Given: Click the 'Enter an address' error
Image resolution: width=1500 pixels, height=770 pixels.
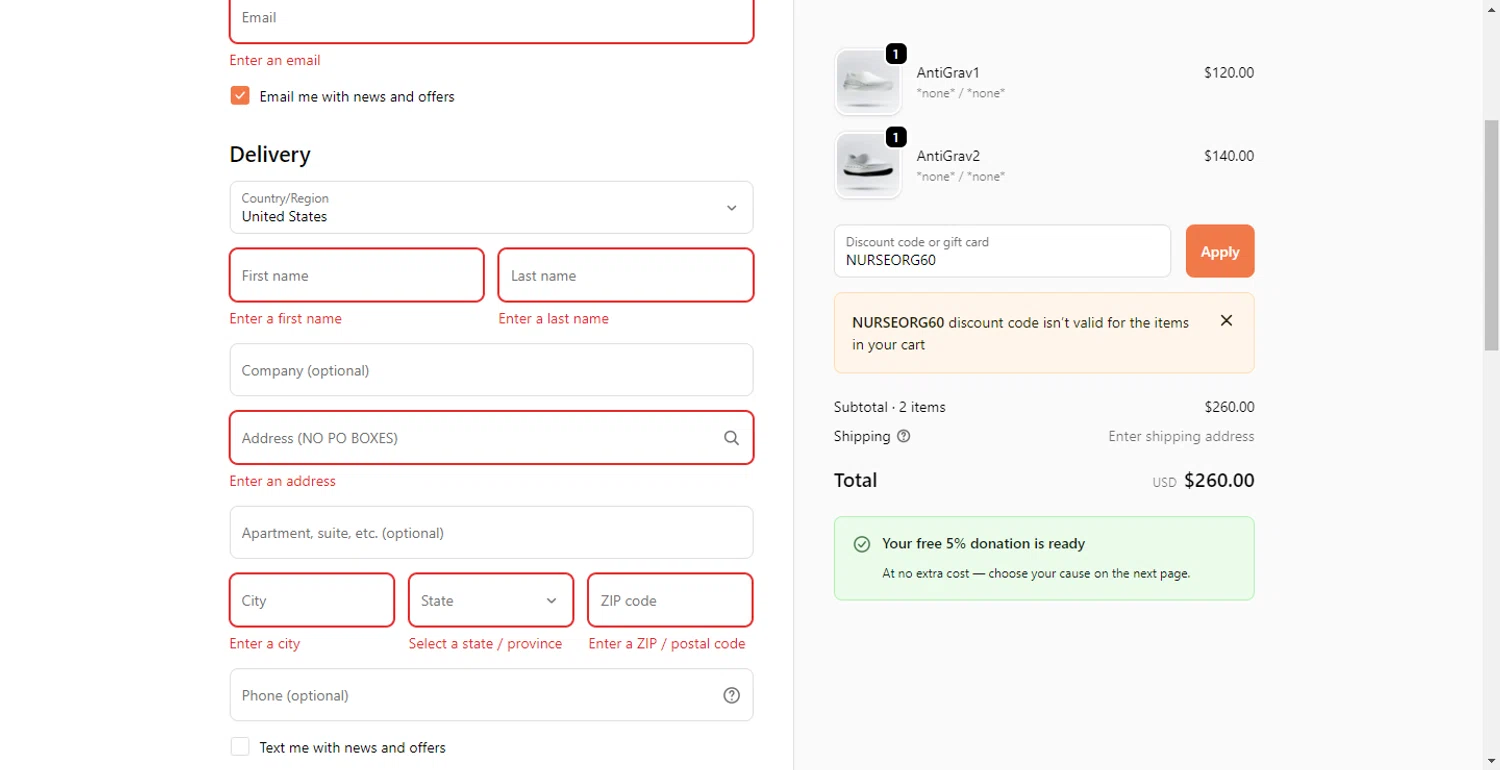Looking at the screenshot, I should pyautogui.click(x=283, y=481).
